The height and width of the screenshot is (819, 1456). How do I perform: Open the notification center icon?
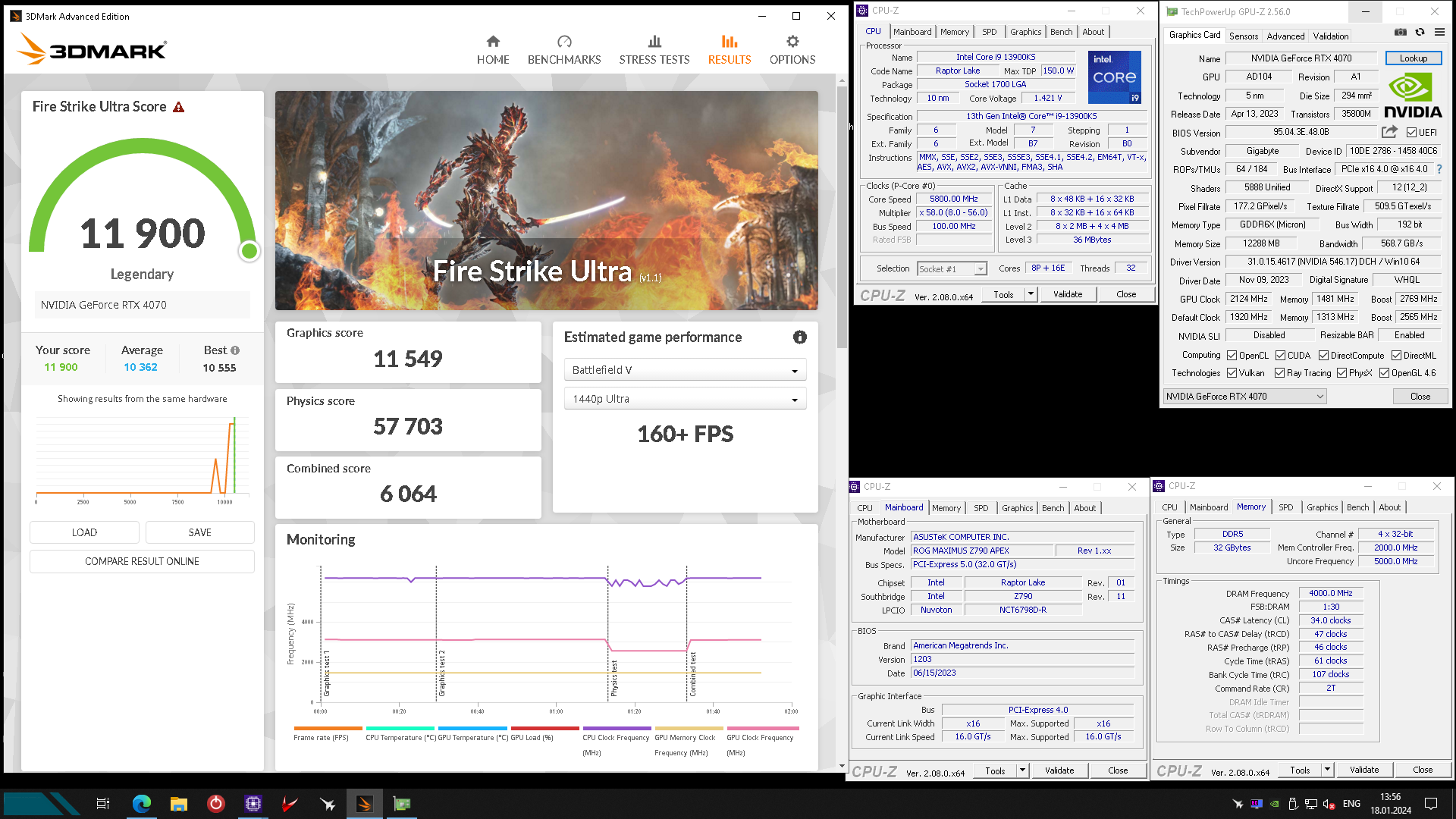tap(1431, 804)
